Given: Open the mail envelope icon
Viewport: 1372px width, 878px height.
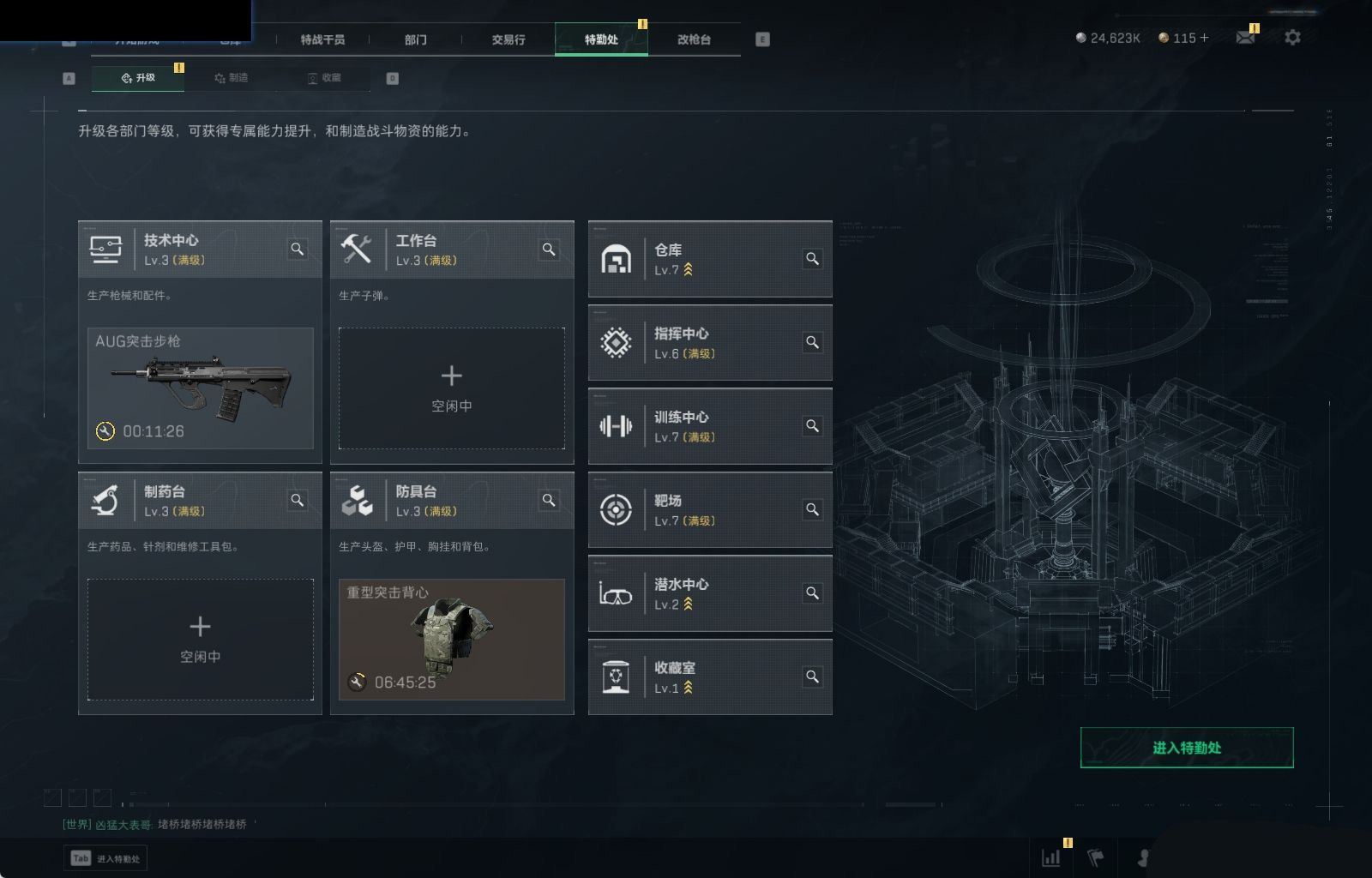Looking at the screenshot, I should coord(1245,38).
